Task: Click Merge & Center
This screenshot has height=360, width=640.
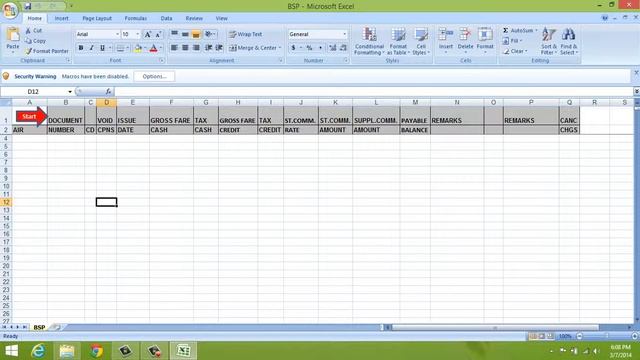Action: tap(253, 48)
